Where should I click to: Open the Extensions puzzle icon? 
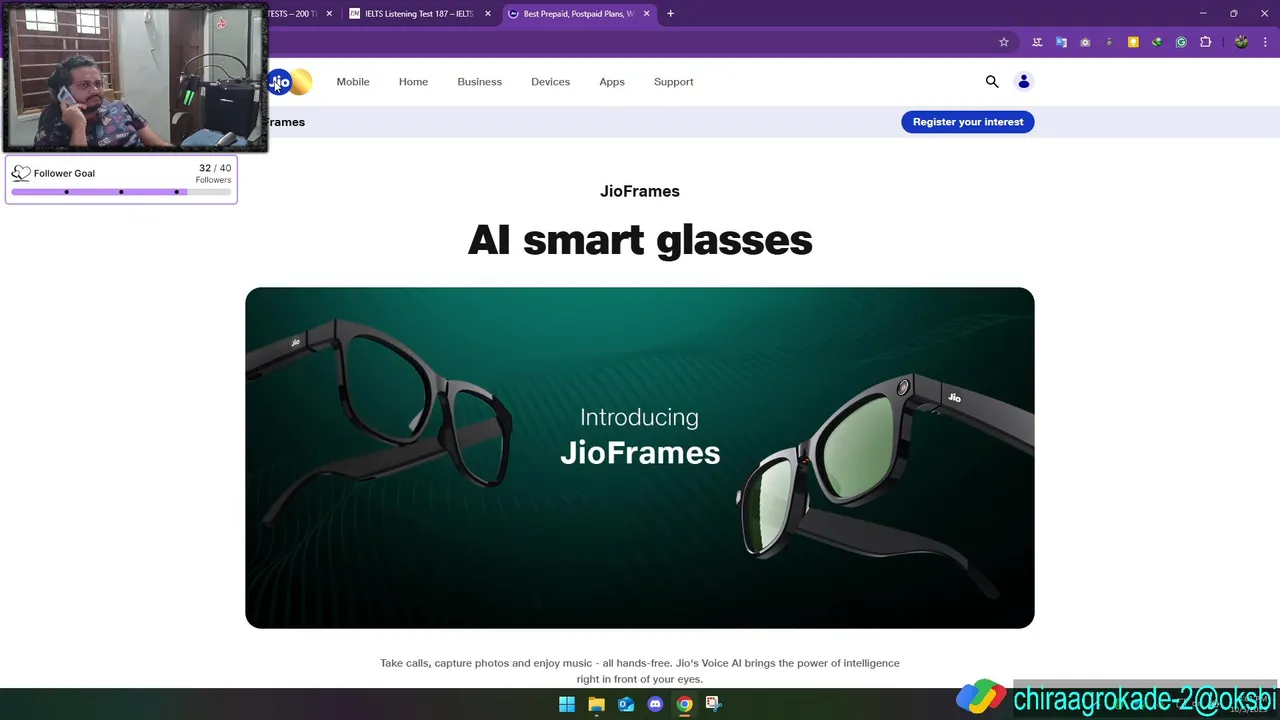(x=1205, y=42)
